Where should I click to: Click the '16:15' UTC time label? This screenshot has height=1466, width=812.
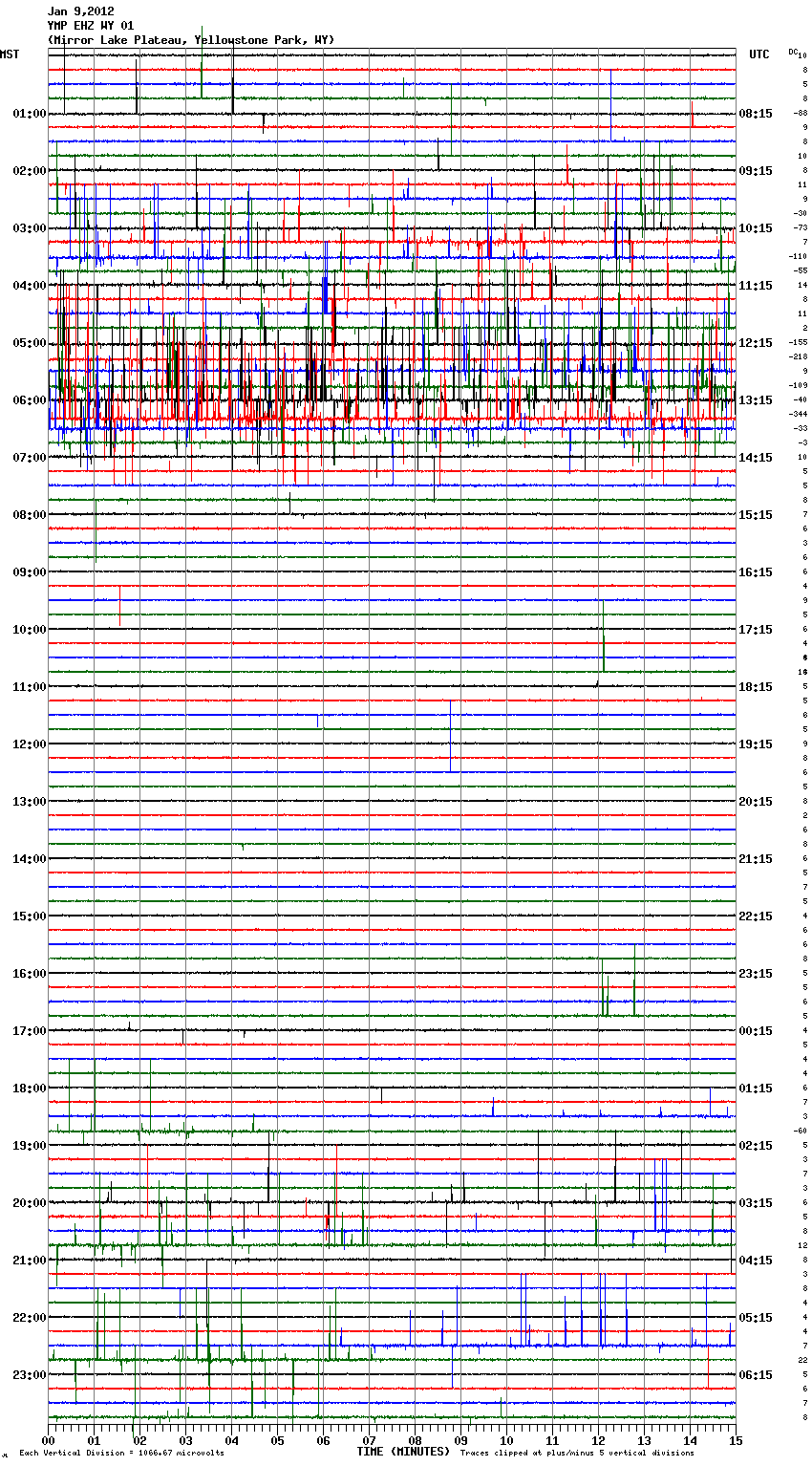click(x=756, y=572)
